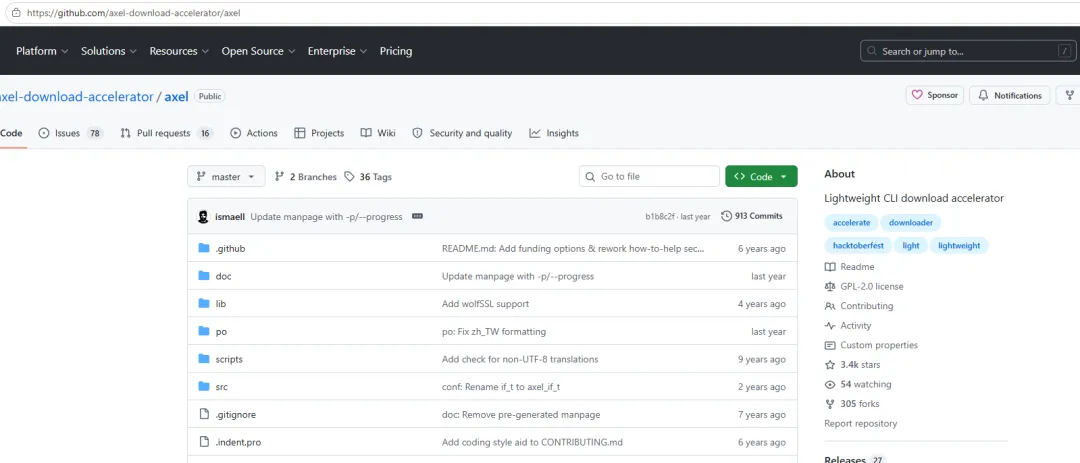Open the axel-download-accelerator owner link

(x=77, y=96)
